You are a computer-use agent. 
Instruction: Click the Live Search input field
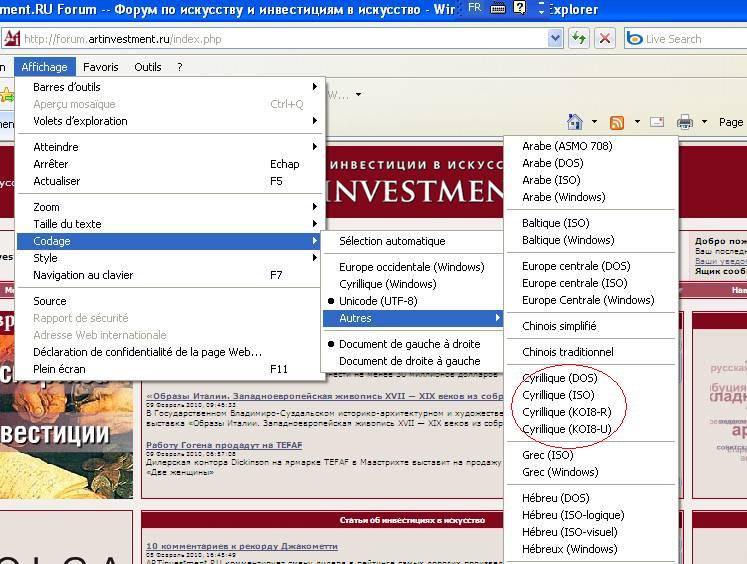coord(690,39)
